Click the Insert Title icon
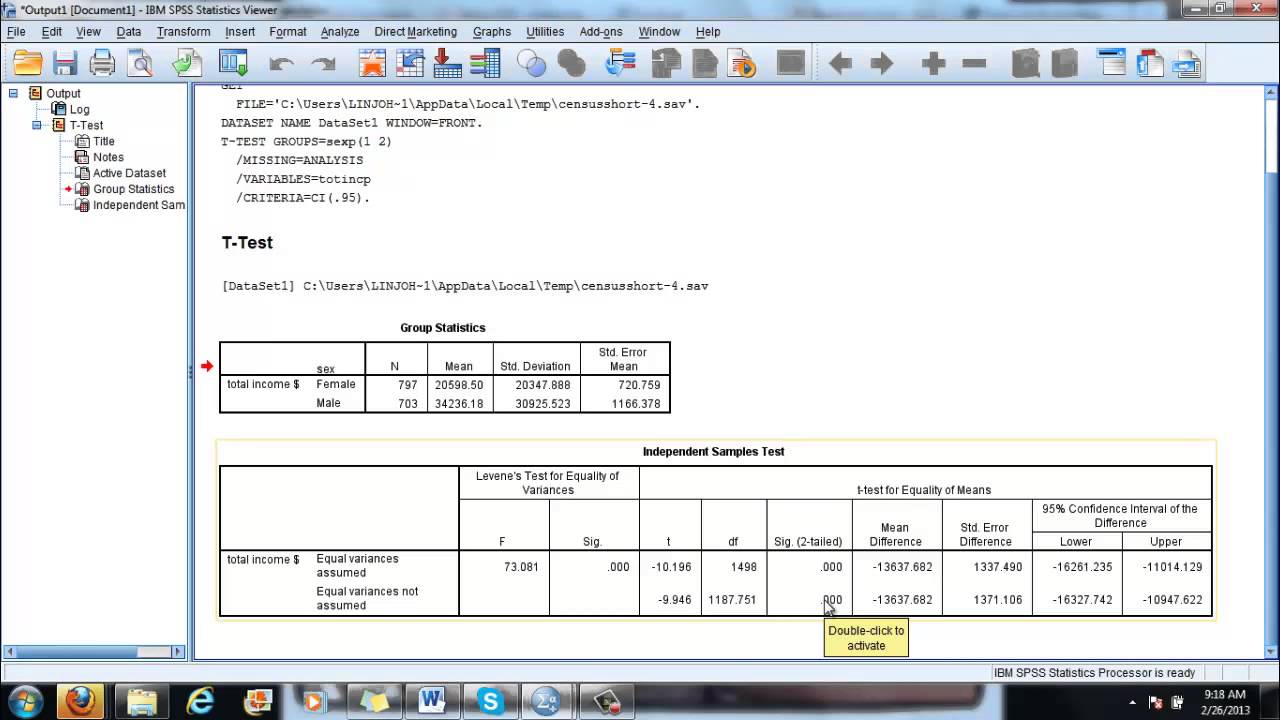The height and width of the screenshot is (720, 1280). pyautogui.click(x=1150, y=64)
